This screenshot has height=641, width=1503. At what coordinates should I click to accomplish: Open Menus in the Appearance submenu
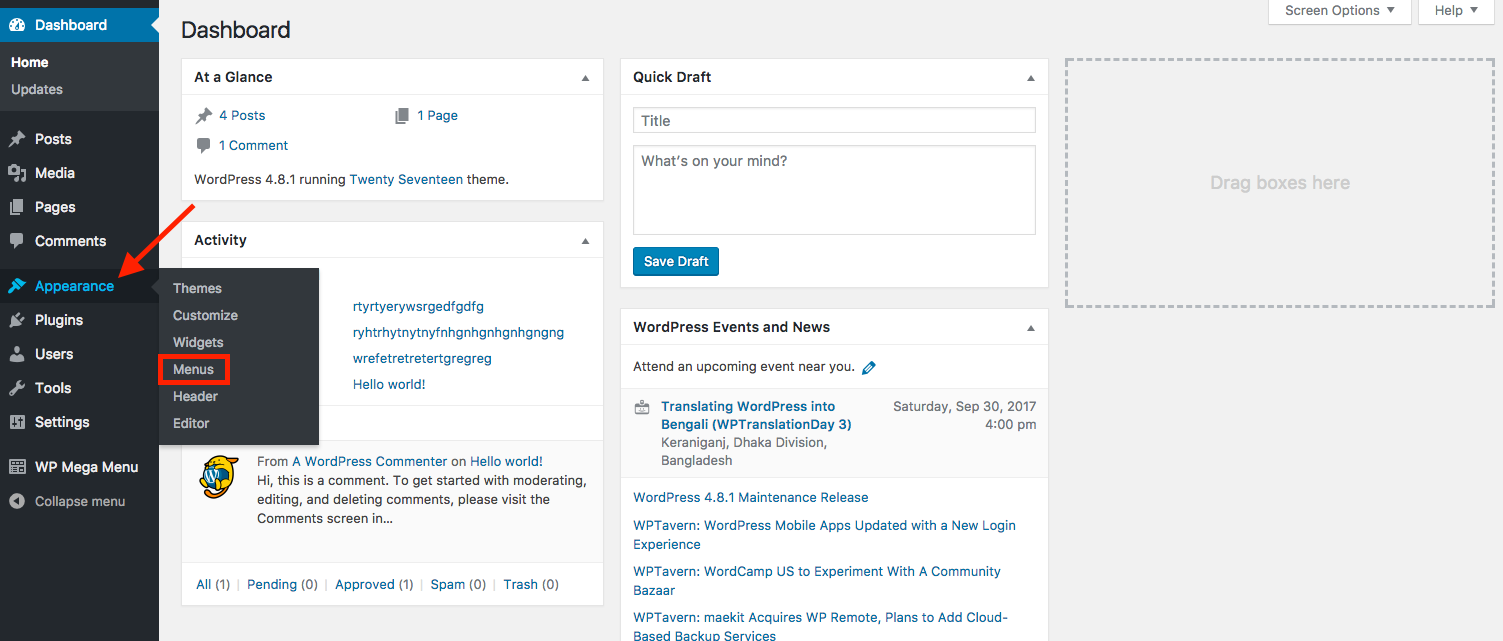[194, 369]
